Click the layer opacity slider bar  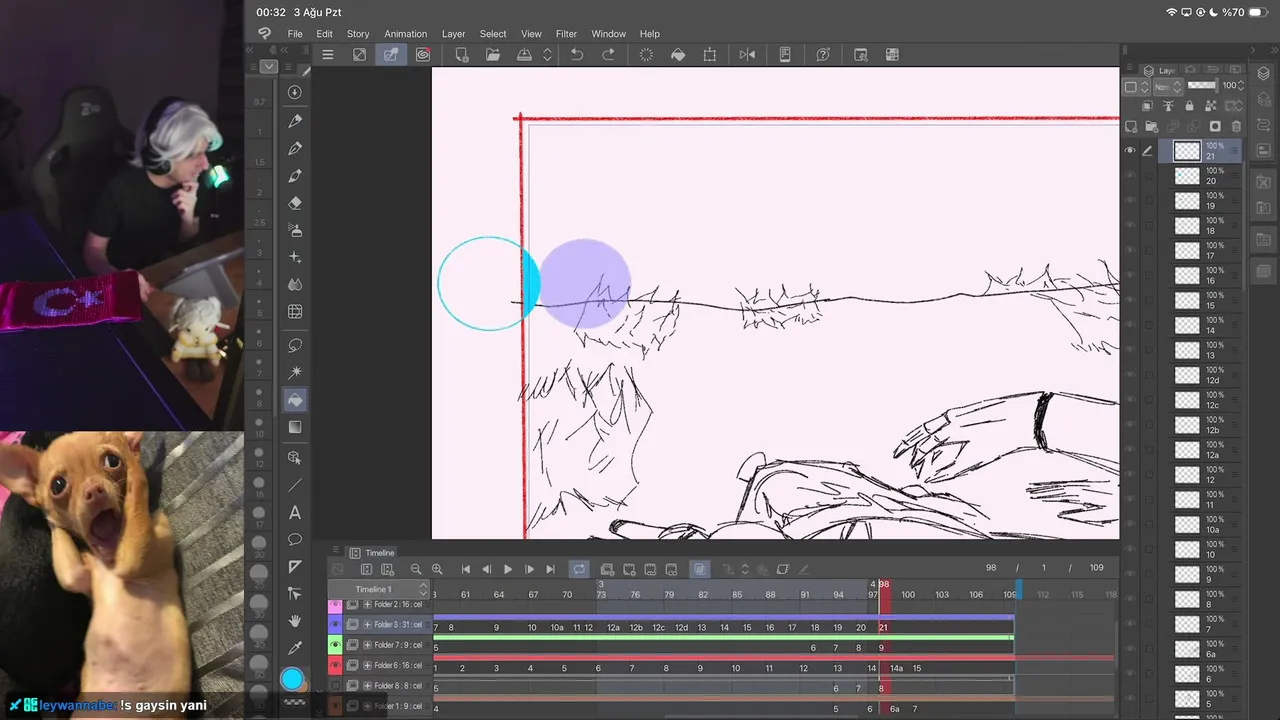(x=1201, y=86)
